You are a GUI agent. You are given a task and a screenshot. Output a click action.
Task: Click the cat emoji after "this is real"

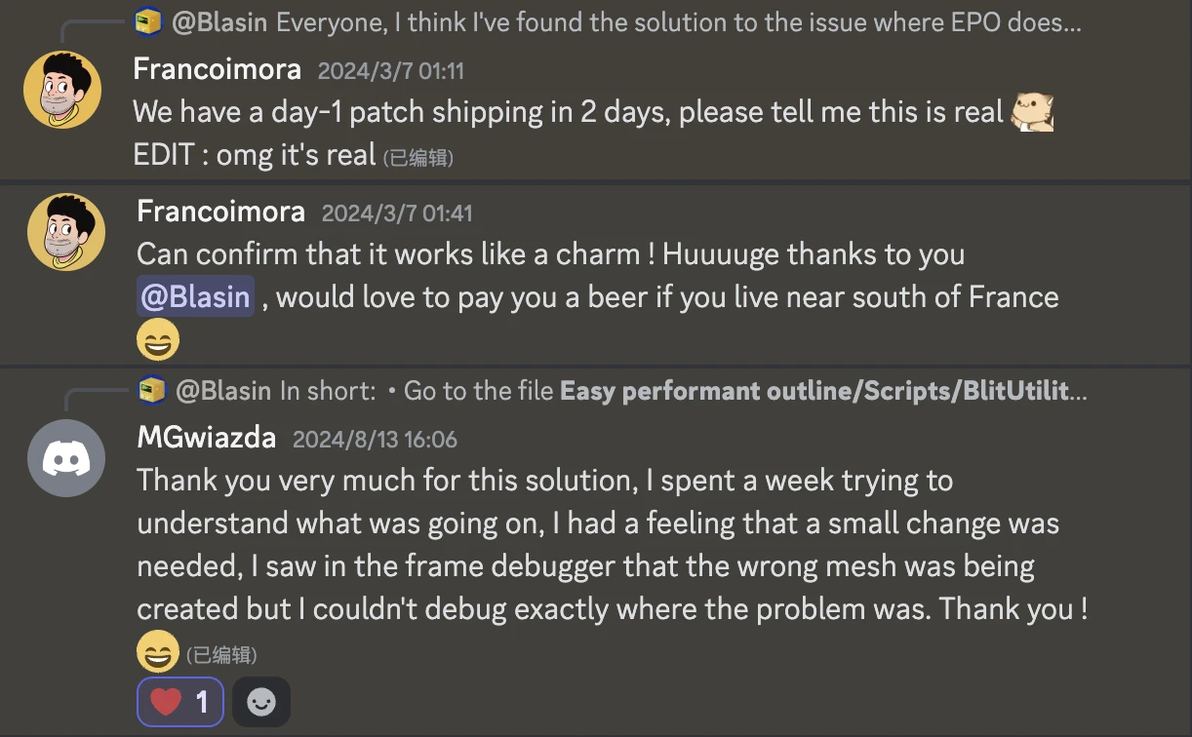(1033, 112)
